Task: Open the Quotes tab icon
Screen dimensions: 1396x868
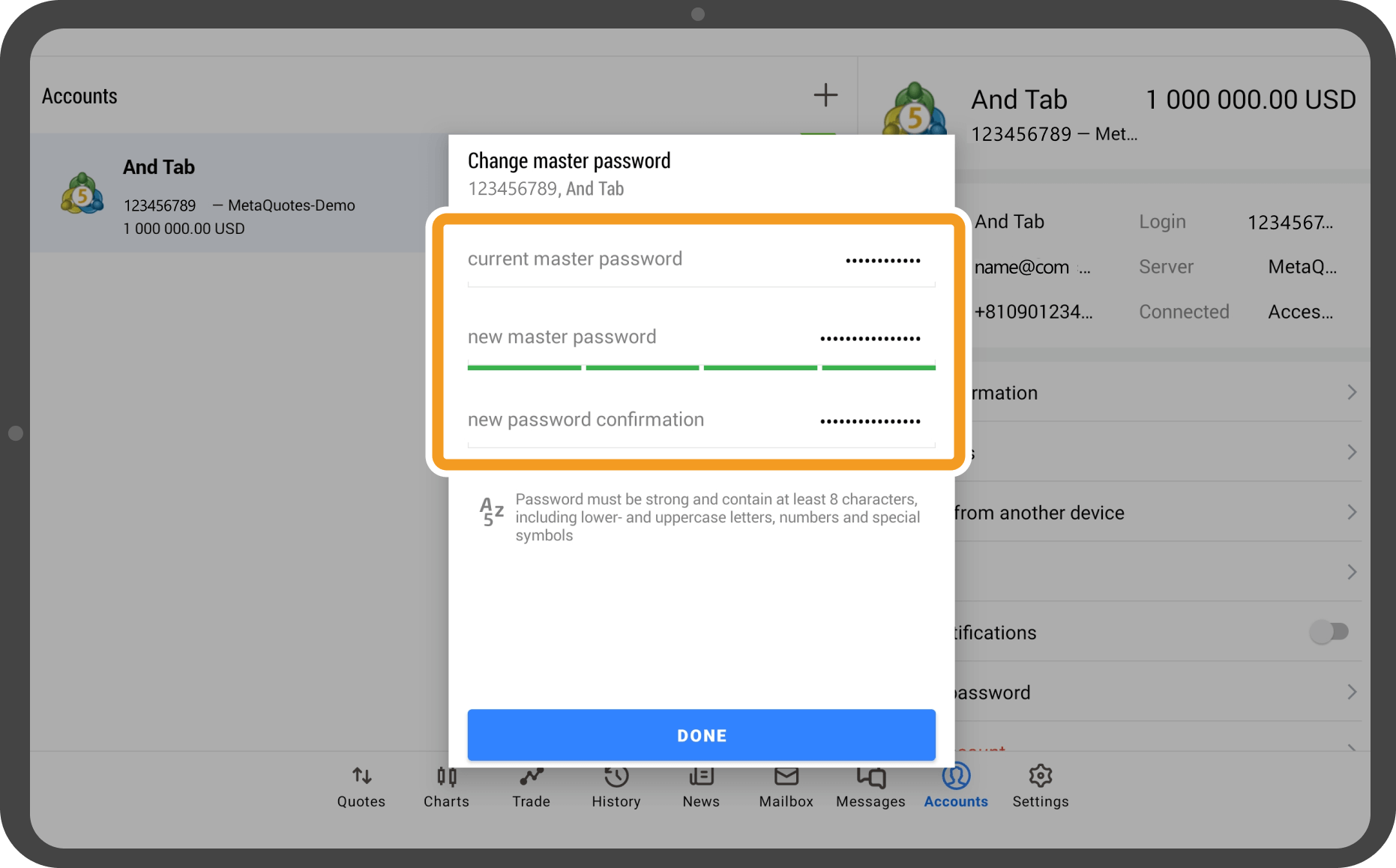Action: pyautogui.click(x=361, y=777)
